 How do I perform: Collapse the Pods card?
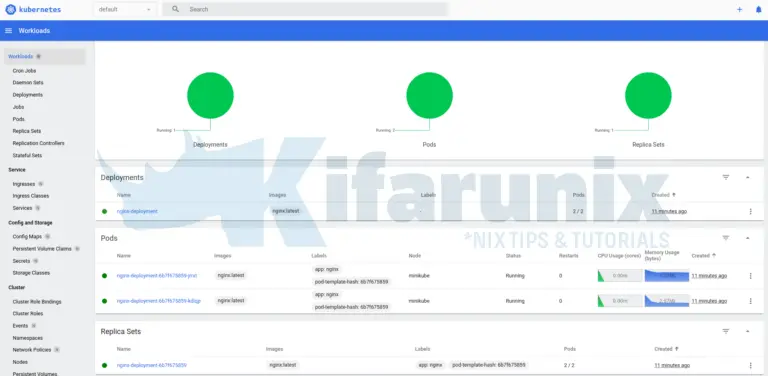747,238
